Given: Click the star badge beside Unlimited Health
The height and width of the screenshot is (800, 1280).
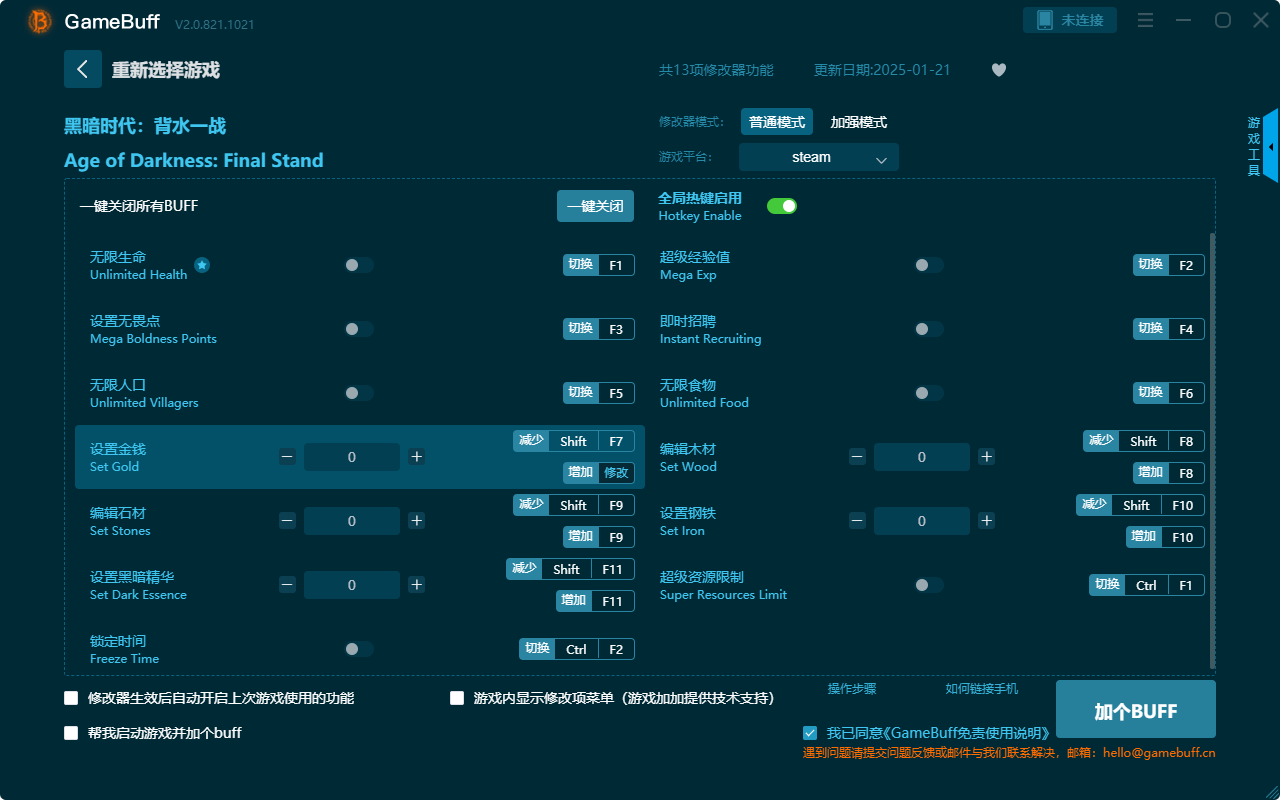Looking at the screenshot, I should (x=202, y=265).
